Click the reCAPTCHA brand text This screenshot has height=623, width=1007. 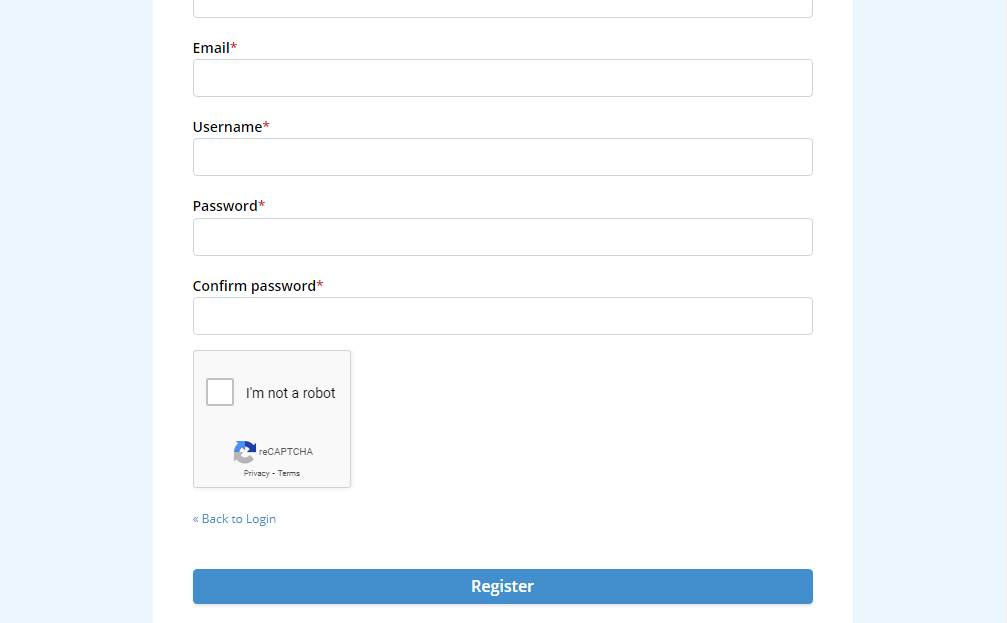pos(286,452)
